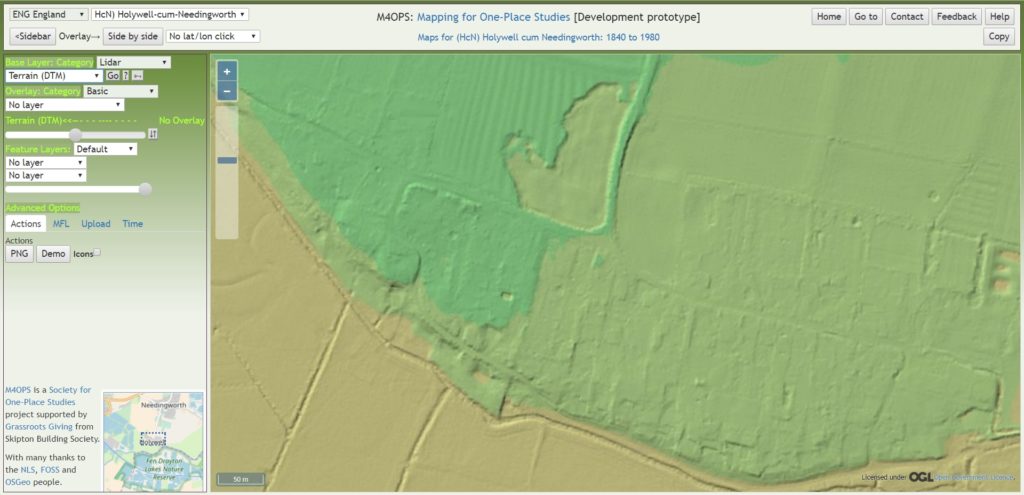Click the Terrain to overlay transparency slider handle
Screen dimensions: 1024x495
[76, 135]
